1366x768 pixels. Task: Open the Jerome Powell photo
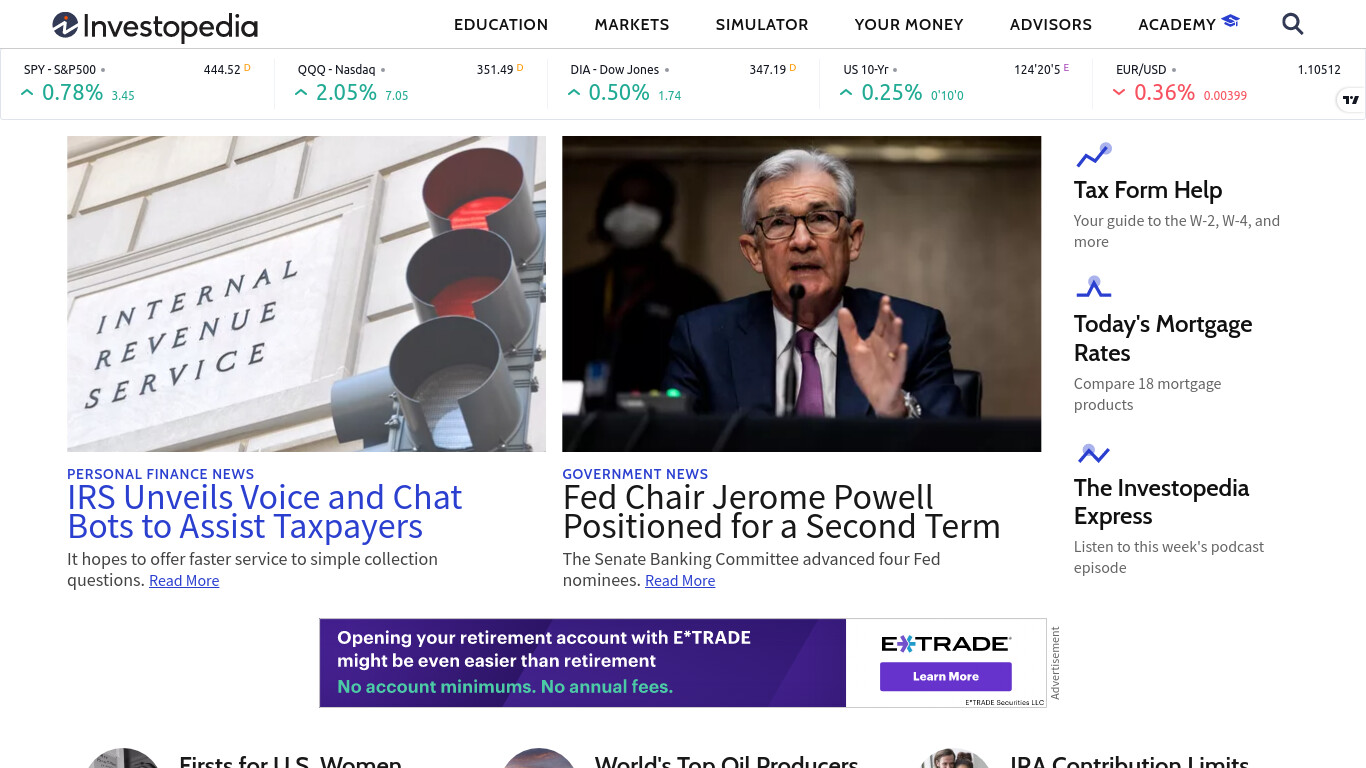coord(802,294)
